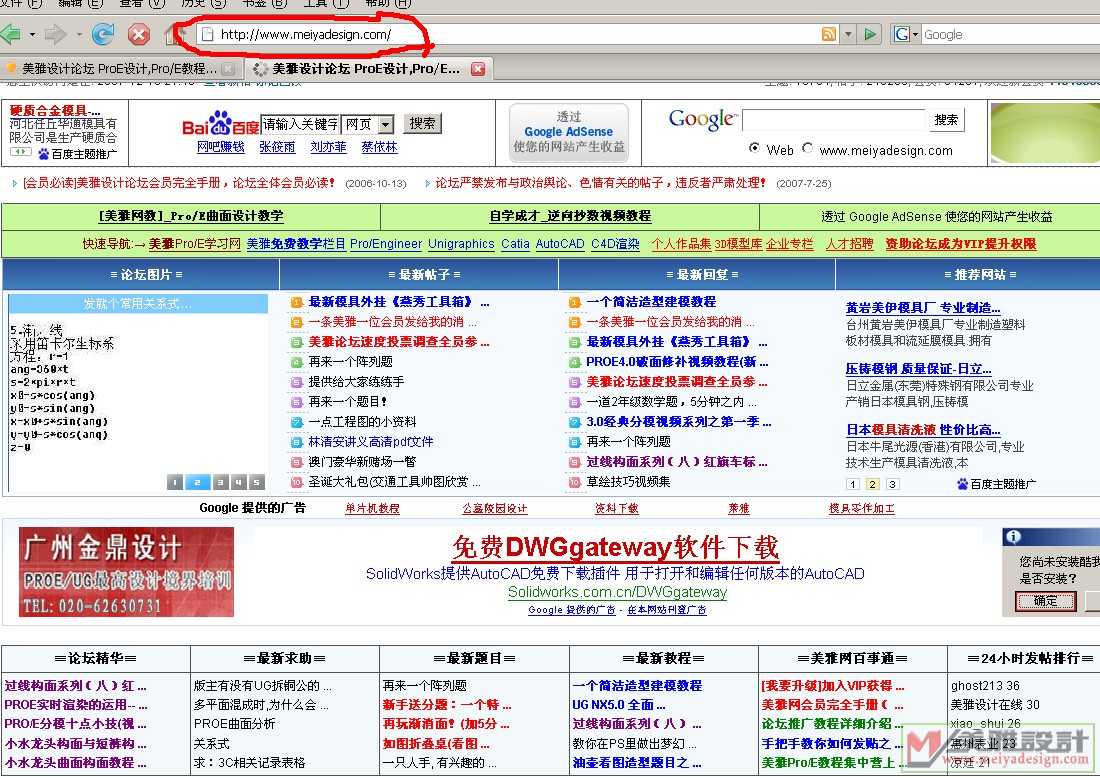Viewport: 1100px width, 778px height.
Task: Open 压铸模钢 质量保证-日立 link
Action: [x=918, y=368]
